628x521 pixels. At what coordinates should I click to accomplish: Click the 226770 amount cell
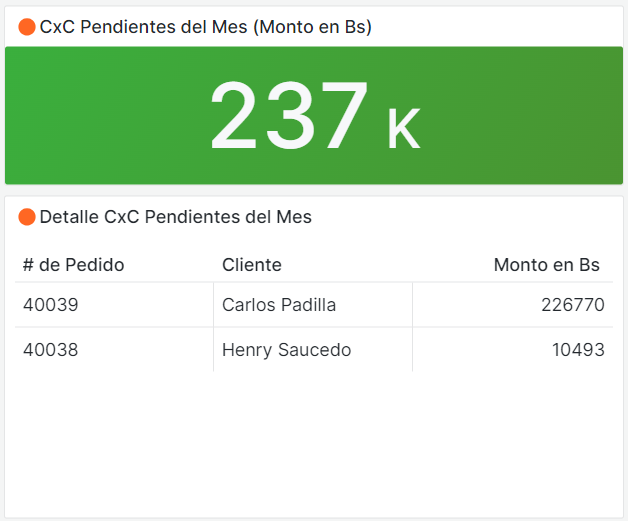coord(572,305)
